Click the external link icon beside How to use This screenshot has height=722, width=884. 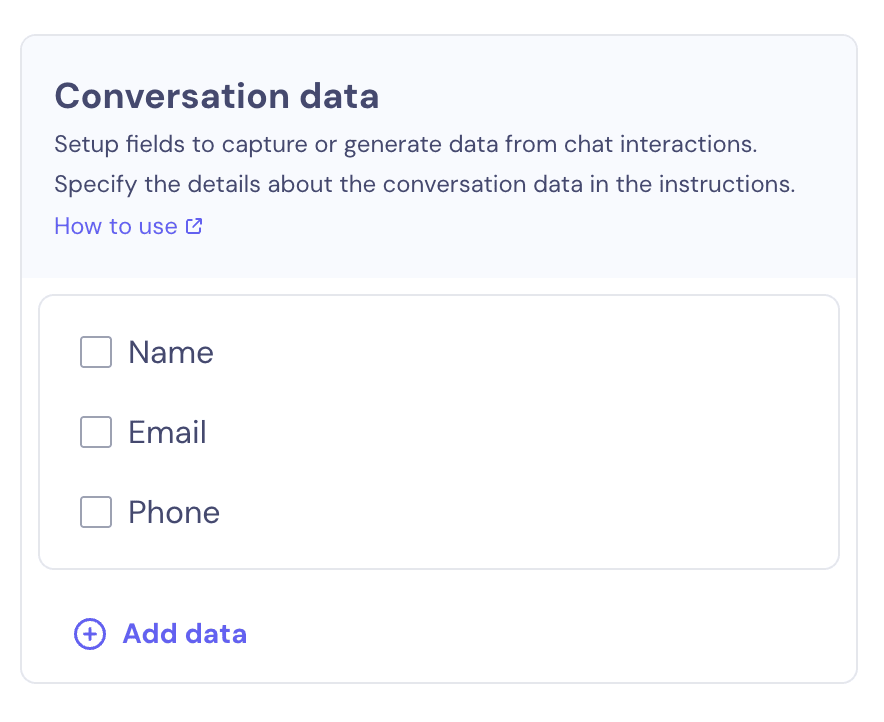click(x=194, y=226)
